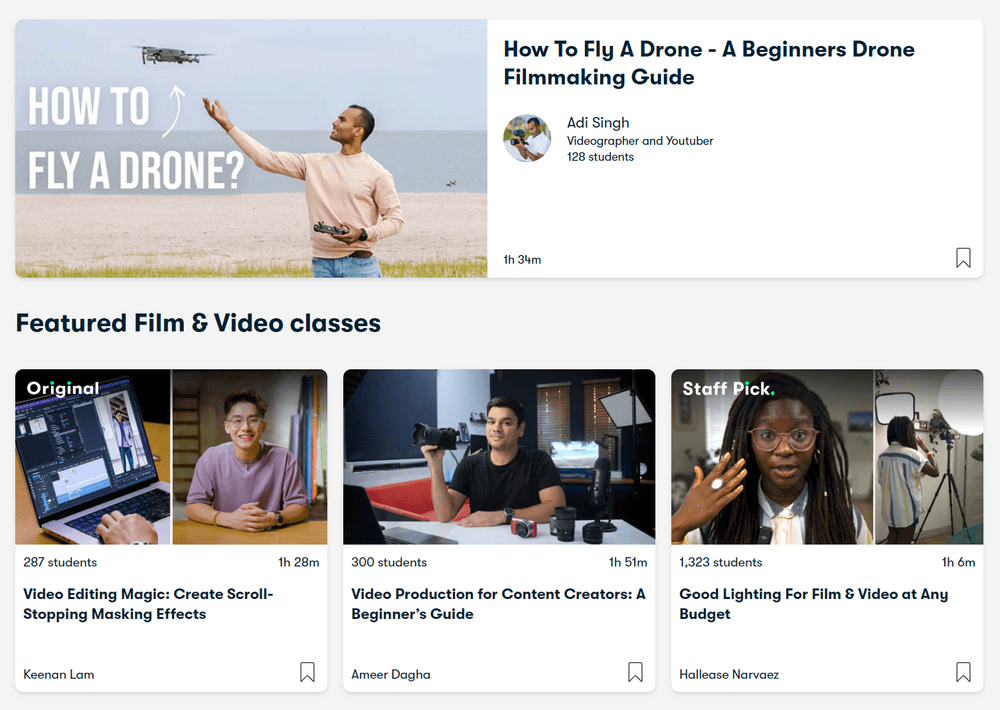Click the 'Original' badge on the first class

63,388
